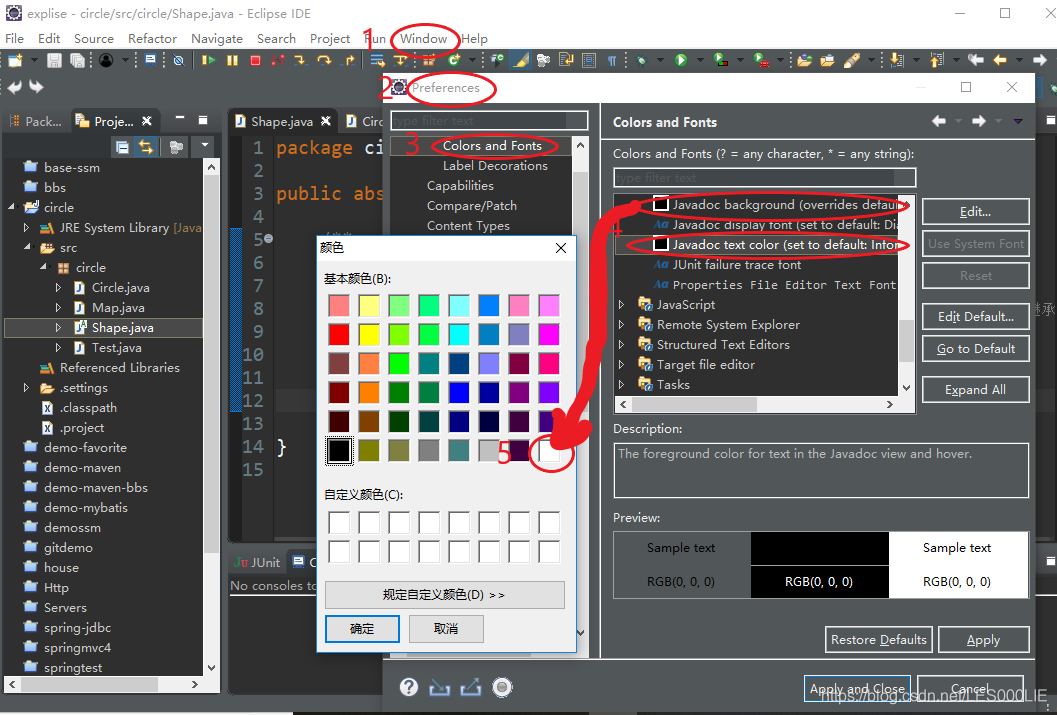Screen dimensions: 1057x715
Task: Switch to the JUnit view tab
Action: 258,562
